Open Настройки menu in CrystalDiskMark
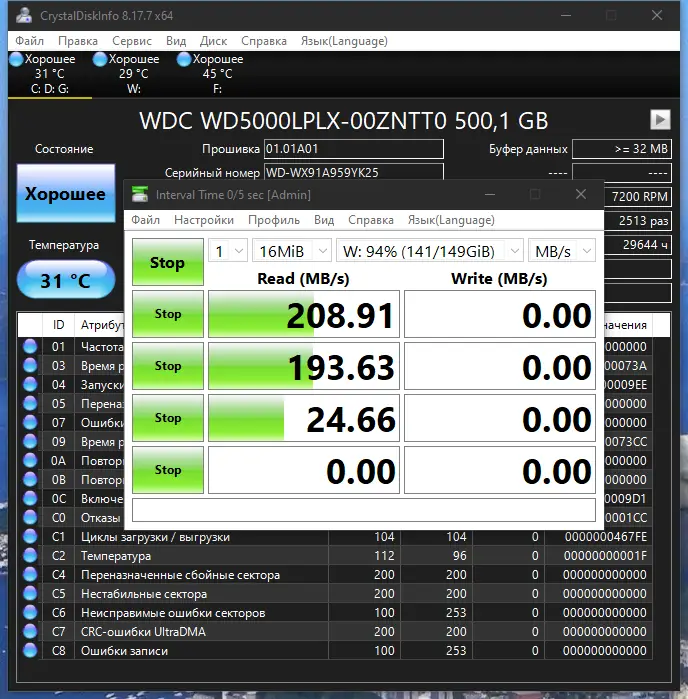The image size is (688, 699). pos(204,220)
